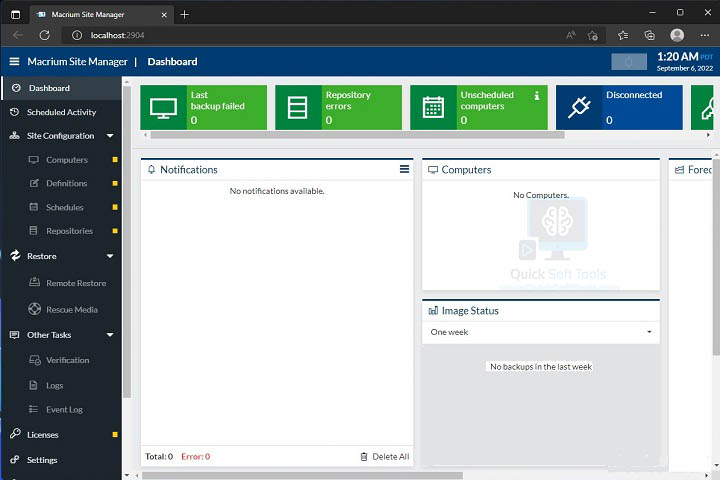Screen dimensions: 720x480
Task: Open the tab actions menu icon
Action: pyautogui.click(x=15, y=15)
